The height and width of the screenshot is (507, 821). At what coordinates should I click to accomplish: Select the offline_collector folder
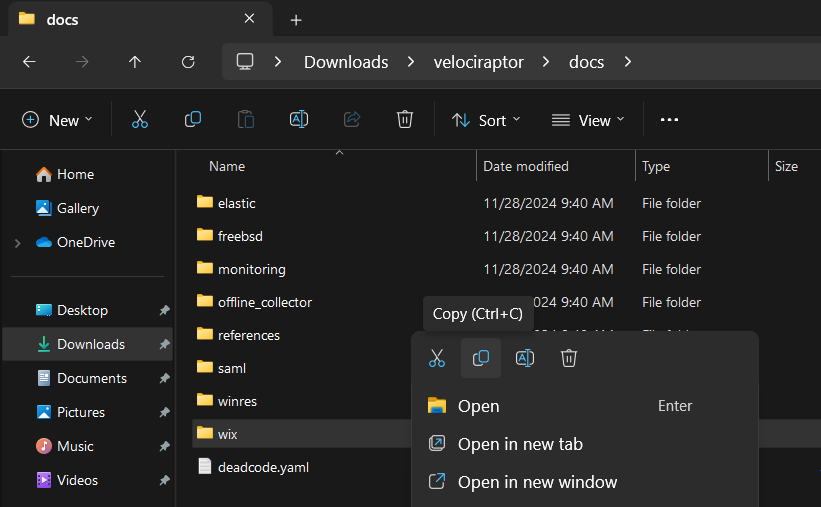point(264,302)
